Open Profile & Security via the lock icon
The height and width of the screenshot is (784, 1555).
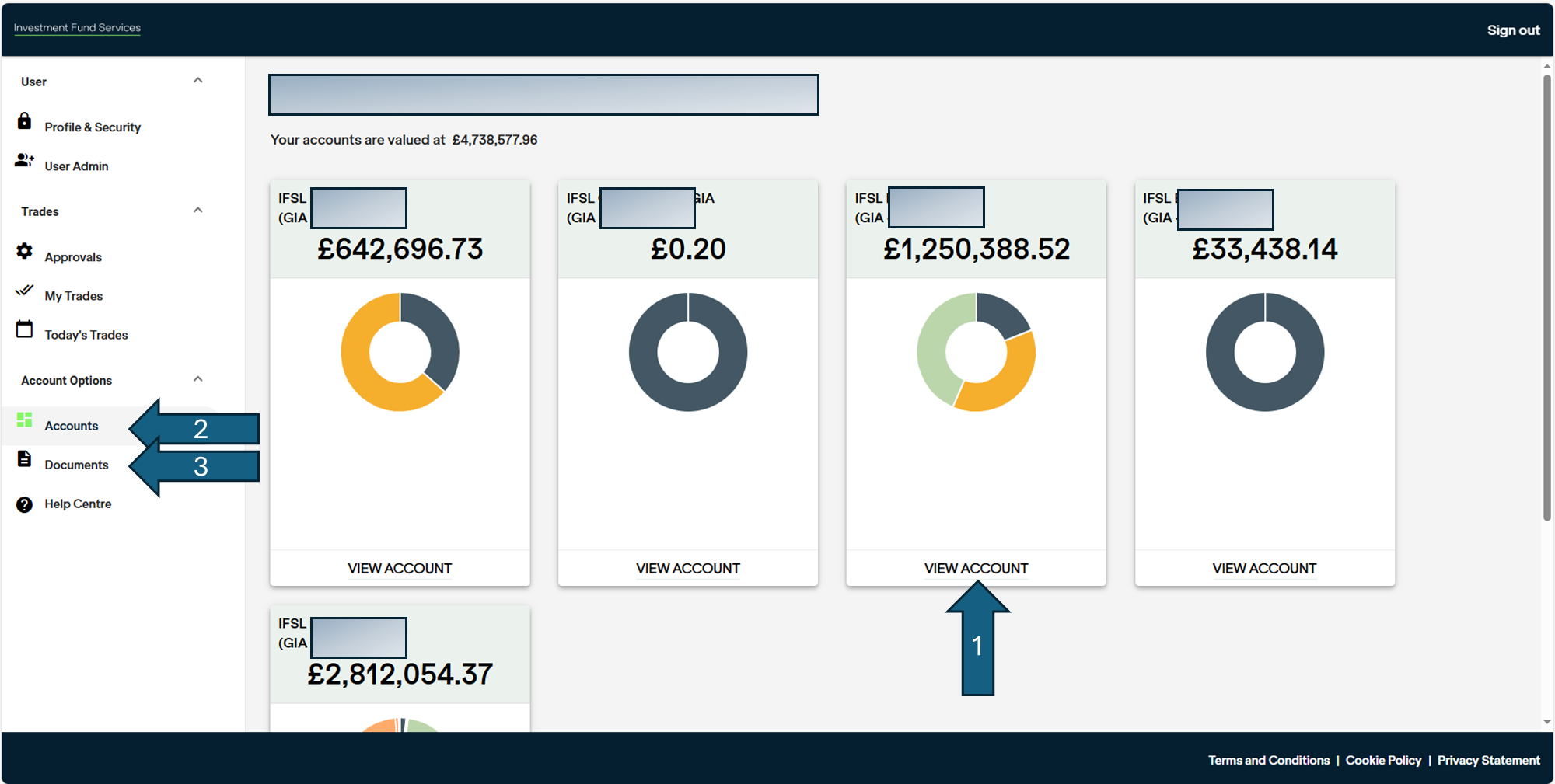25,120
